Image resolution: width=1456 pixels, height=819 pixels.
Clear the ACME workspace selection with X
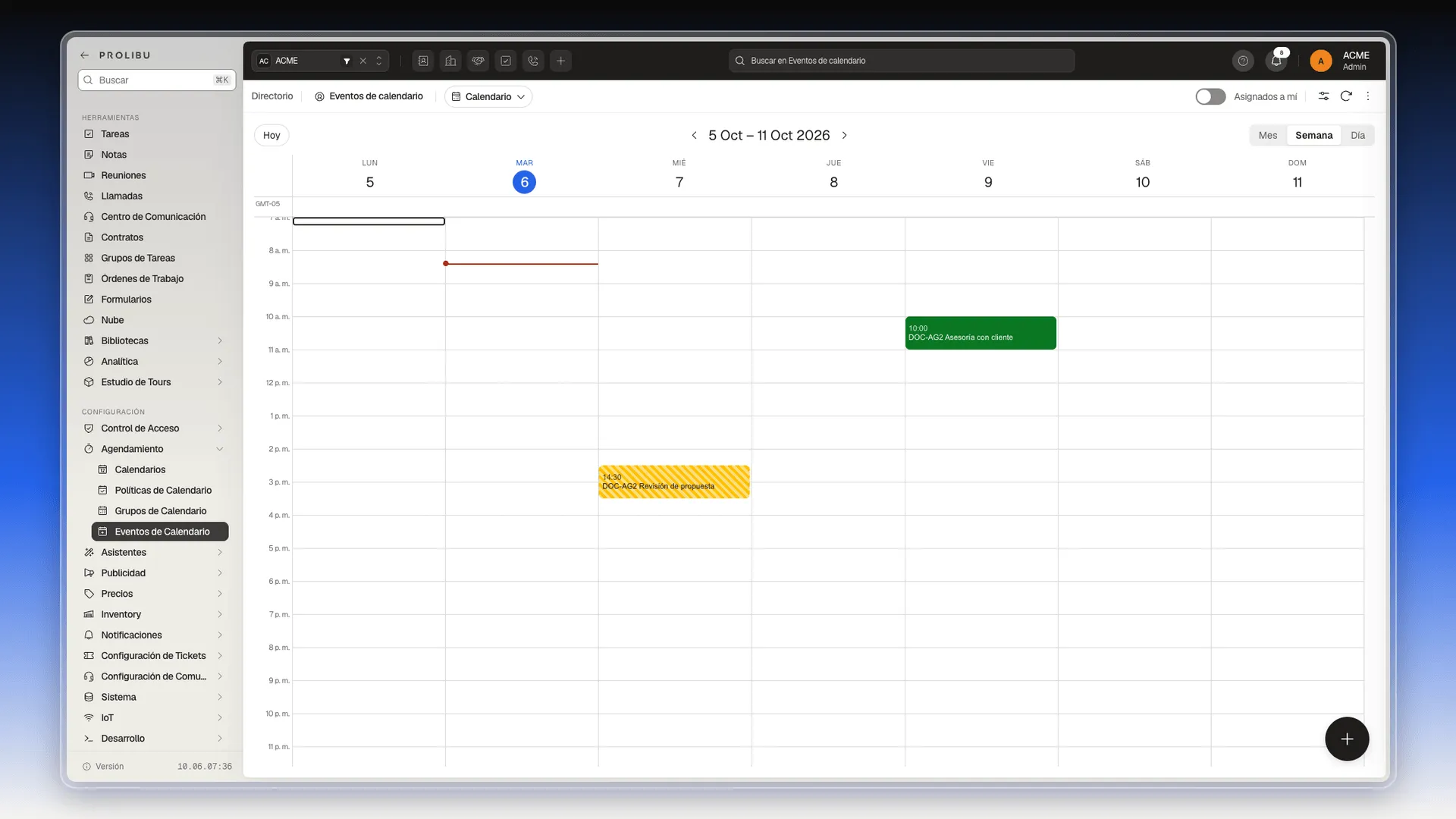362,61
